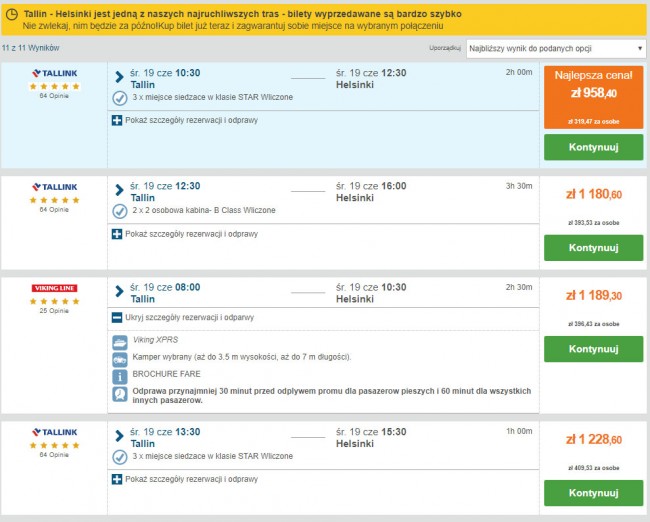Click the camper vehicle icon
The image size is (650, 522).
click(x=120, y=360)
